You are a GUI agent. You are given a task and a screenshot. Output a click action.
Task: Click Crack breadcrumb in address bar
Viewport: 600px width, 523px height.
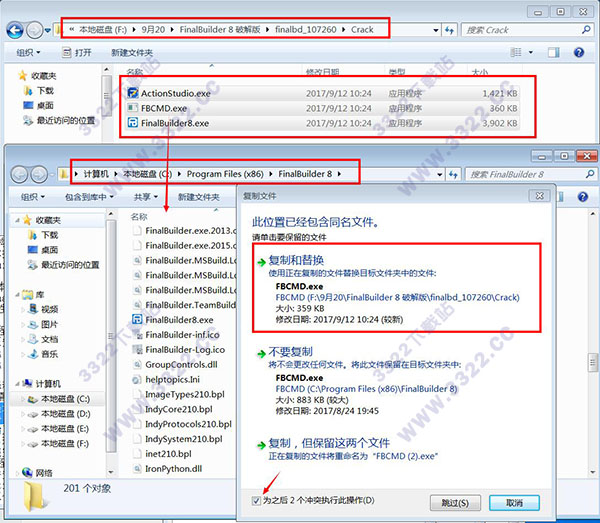tap(362, 29)
